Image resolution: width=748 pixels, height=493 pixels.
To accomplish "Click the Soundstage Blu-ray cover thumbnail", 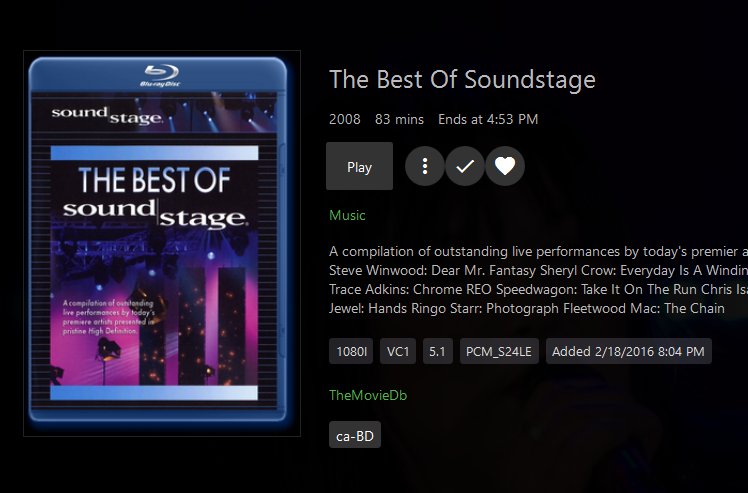I will [161, 243].
